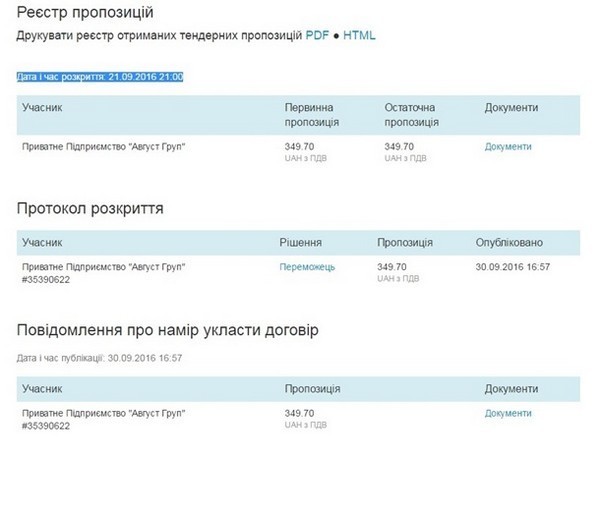Click participant name in Реєстр пропозицій table

coord(104,147)
